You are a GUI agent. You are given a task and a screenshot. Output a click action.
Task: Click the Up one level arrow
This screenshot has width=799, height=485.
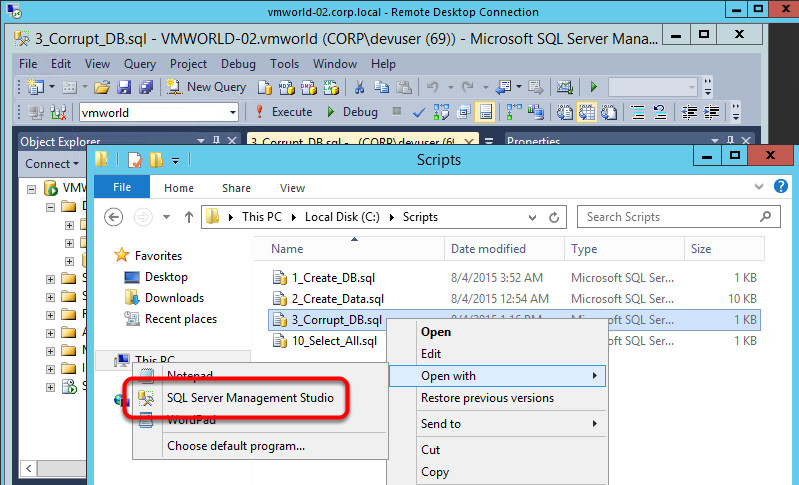click(x=189, y=218)
